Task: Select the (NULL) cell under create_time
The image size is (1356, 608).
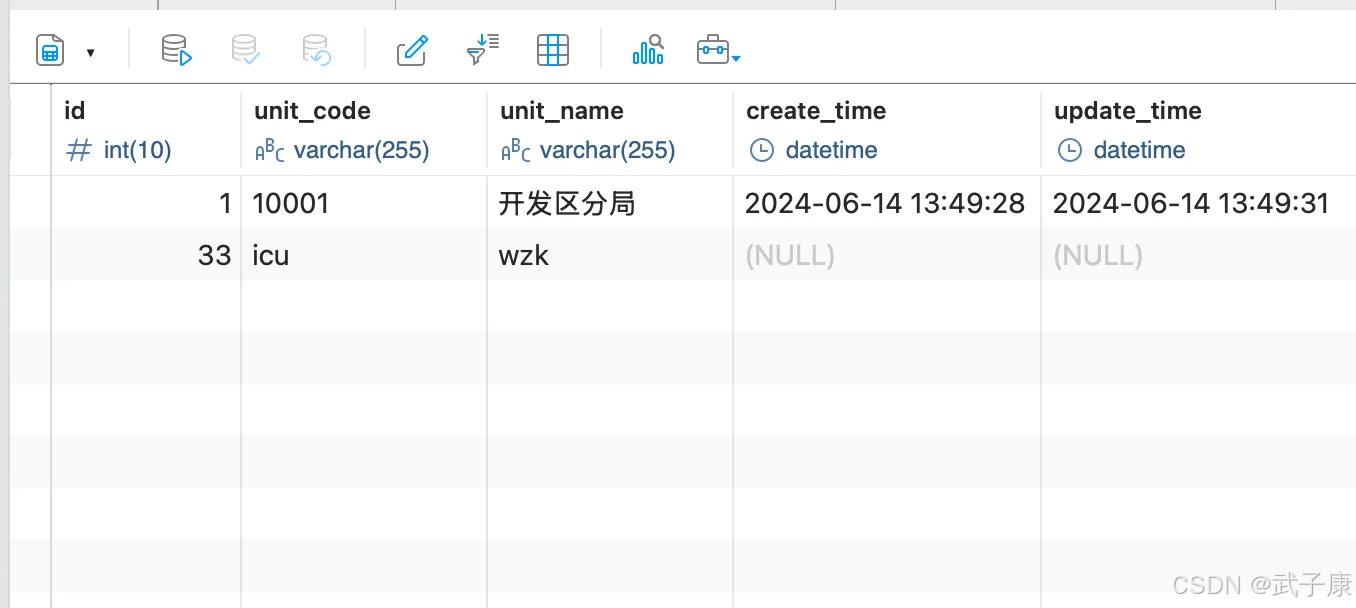Action: pos(887,255)
